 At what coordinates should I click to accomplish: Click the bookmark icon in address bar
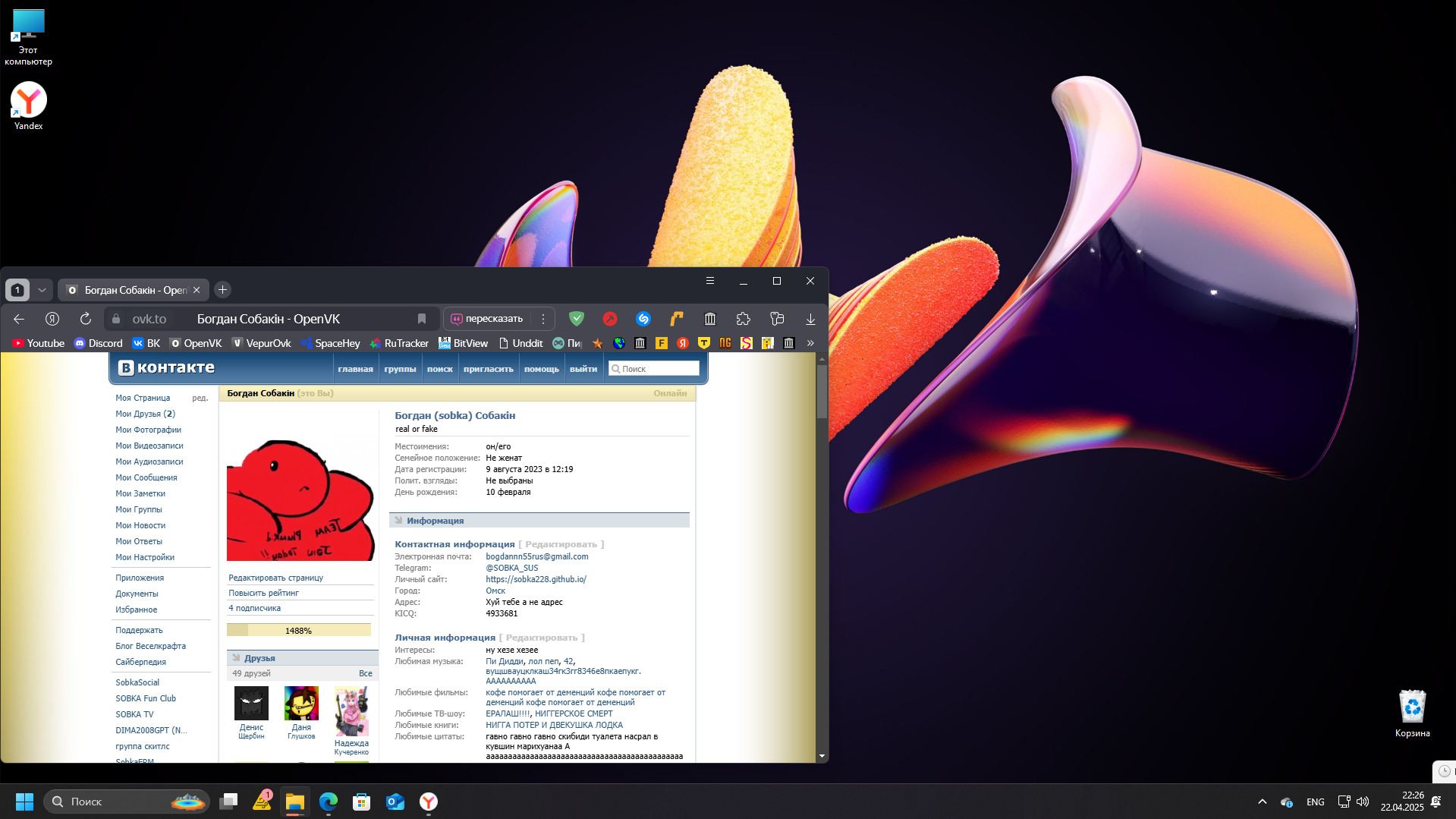pos(422,319)
